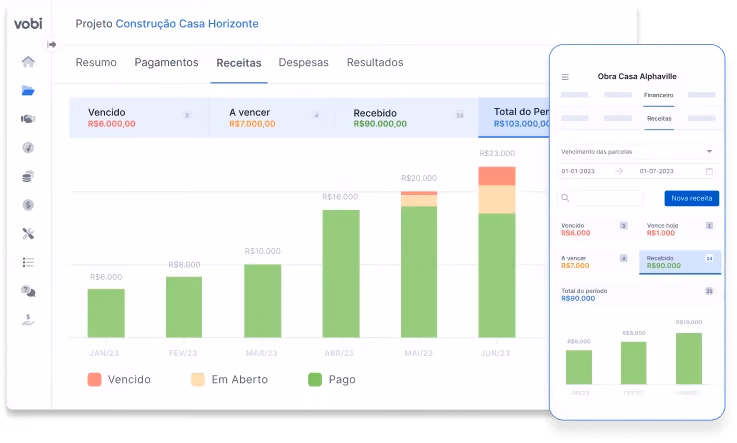Click the orange open segment of JUN/23 bar
Image resolution: width=737 pixels, height=443 pixels.
pyautogui.click(x=497, y=200)
